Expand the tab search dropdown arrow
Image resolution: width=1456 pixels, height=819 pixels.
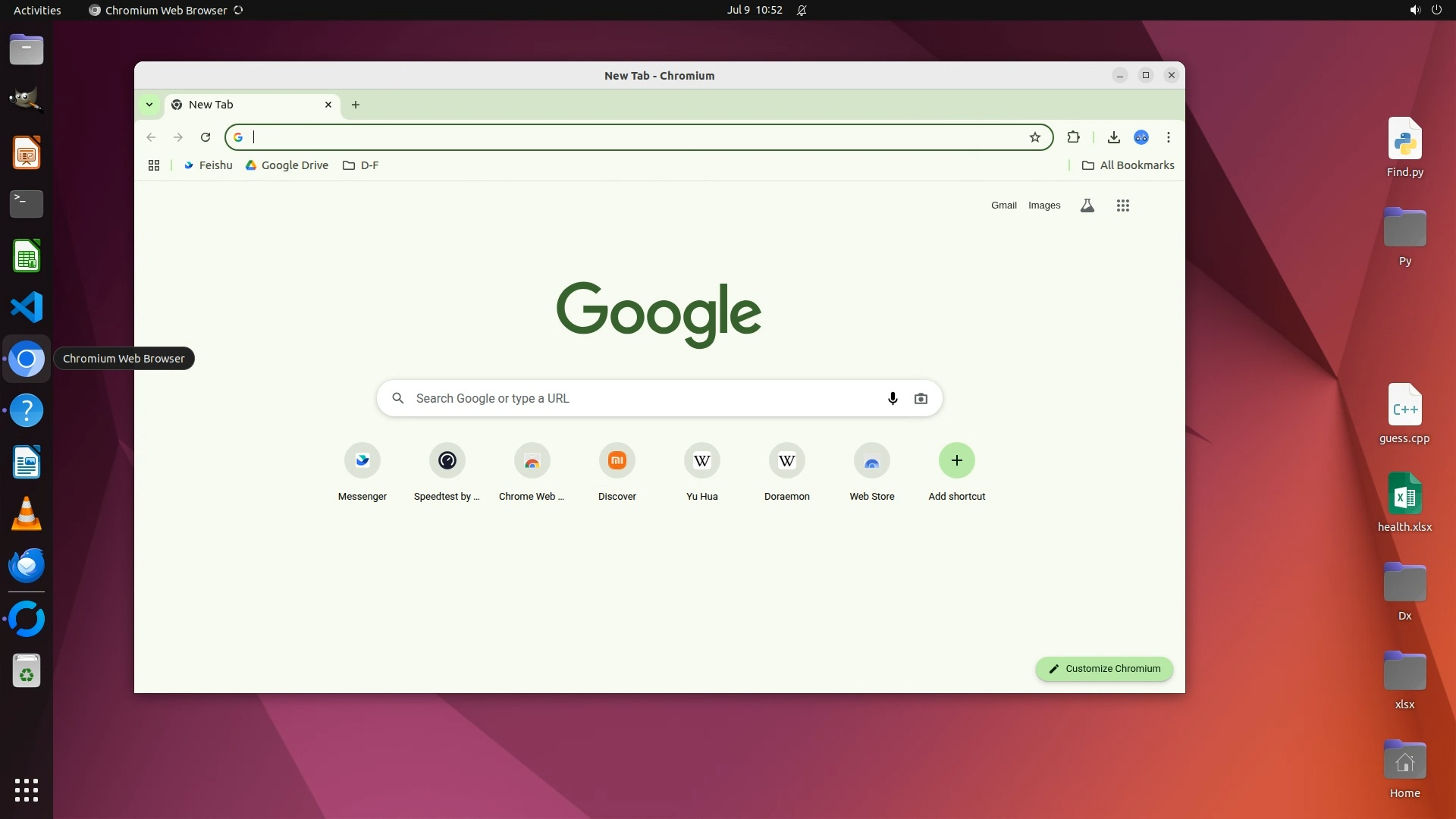[149, 105]
